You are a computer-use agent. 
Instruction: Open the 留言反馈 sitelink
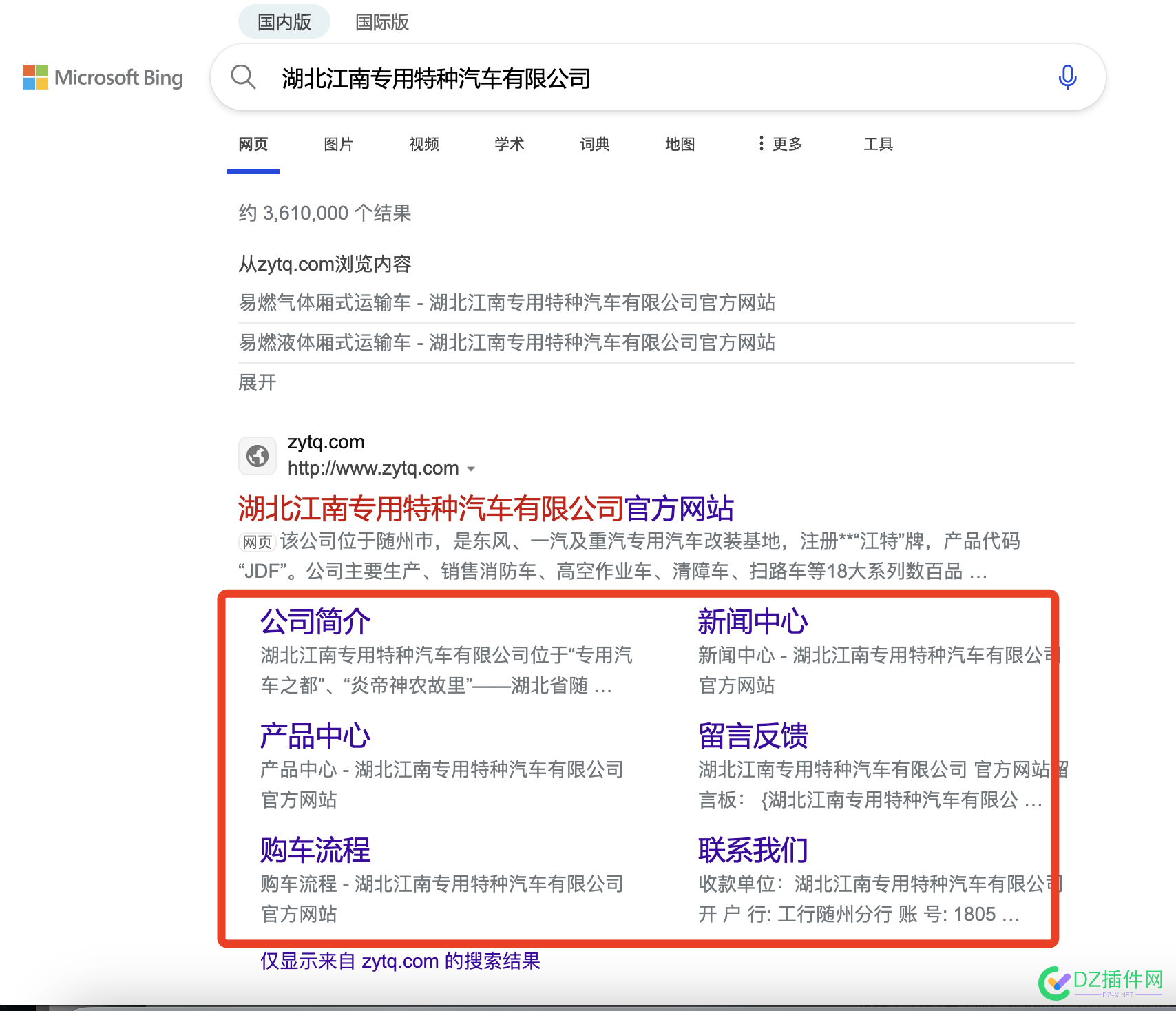click(x=753, y=736)
